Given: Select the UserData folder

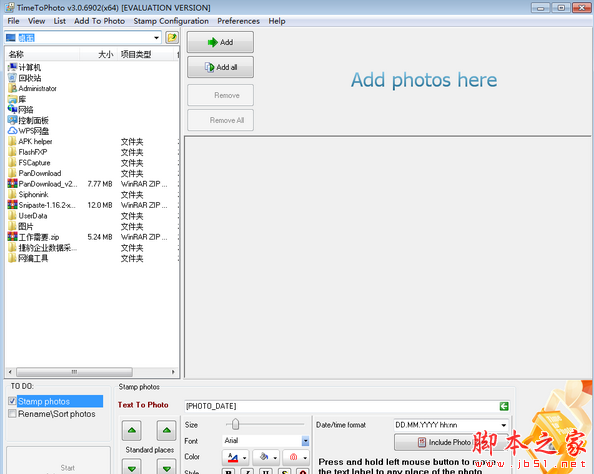Looking at the screenshot, I should (x=28, y=216).
